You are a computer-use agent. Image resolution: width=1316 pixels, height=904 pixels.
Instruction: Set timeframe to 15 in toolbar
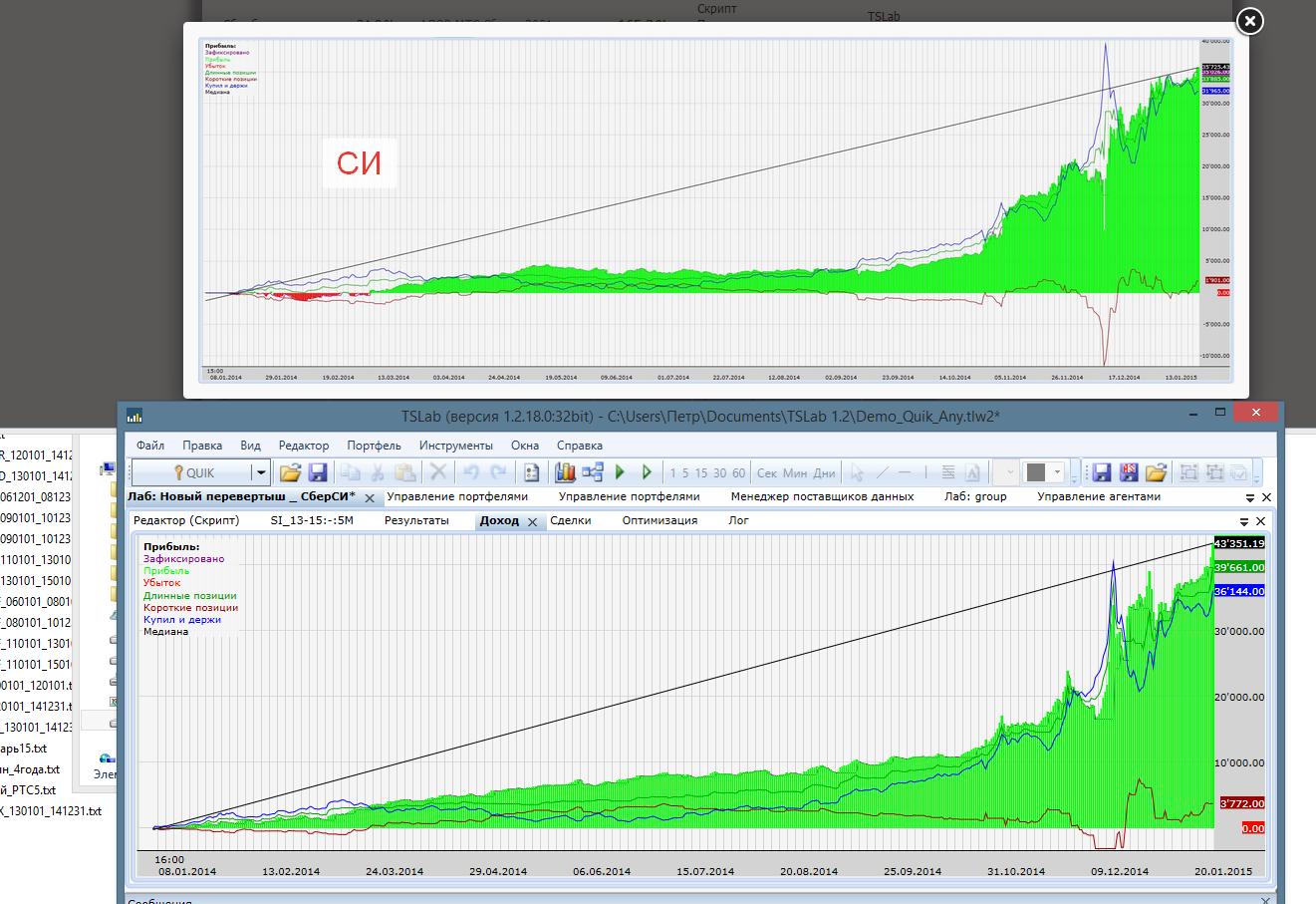tap(701, 473)
